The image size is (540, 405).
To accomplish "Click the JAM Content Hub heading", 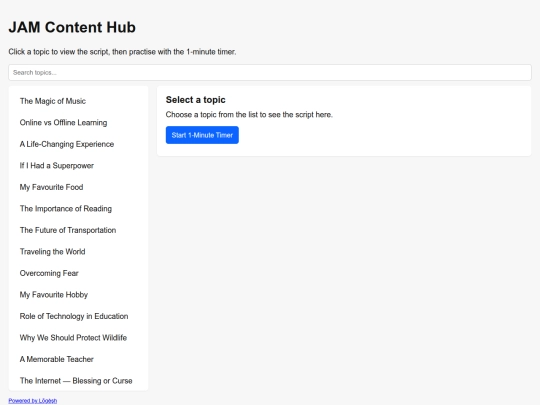I will [x=72, y=27].
